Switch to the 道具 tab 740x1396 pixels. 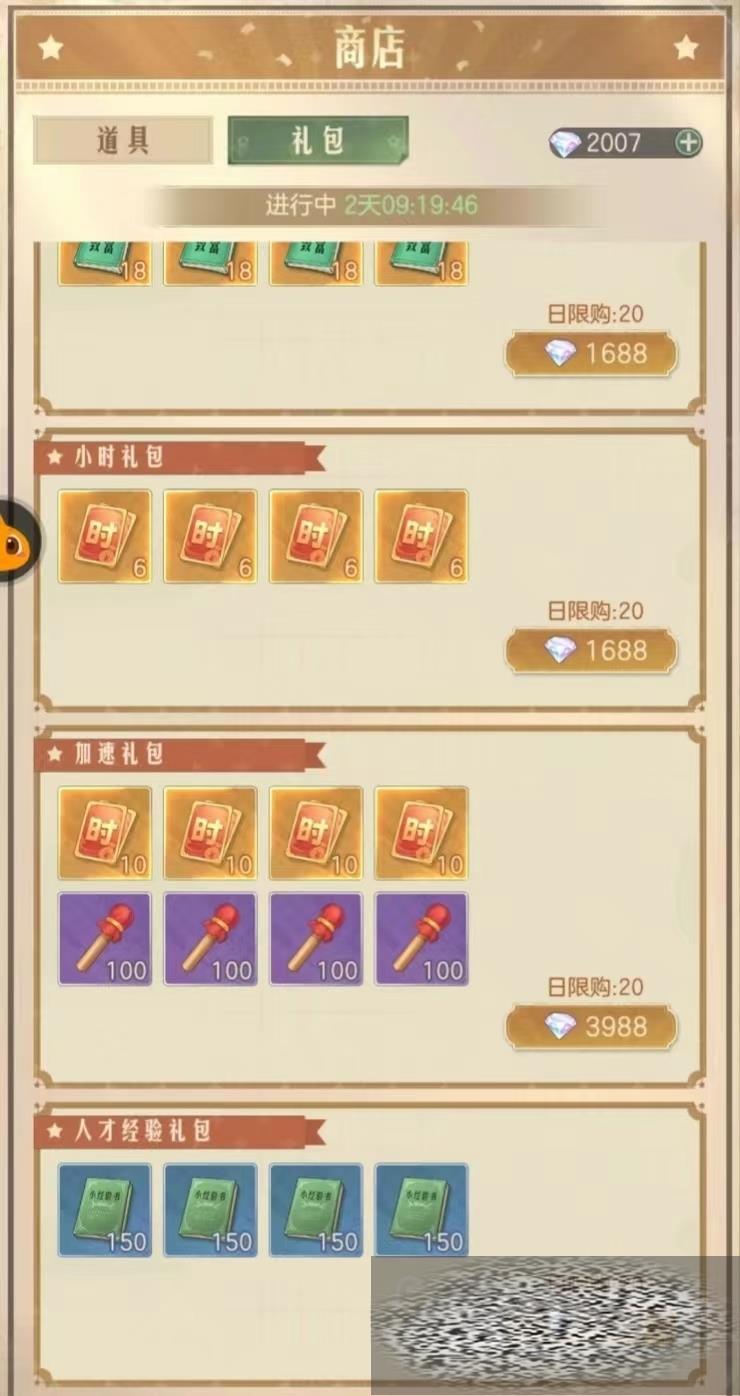pos(123,140)
